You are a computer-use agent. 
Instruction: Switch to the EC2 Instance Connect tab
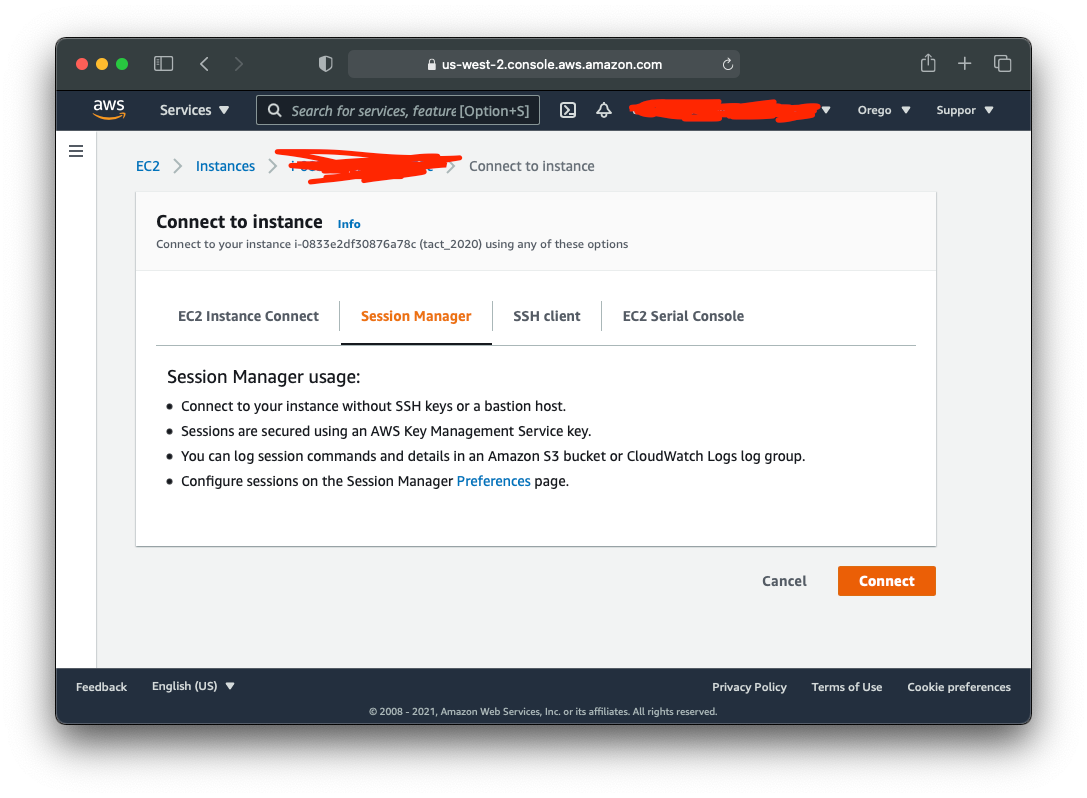tap(248, 316)
